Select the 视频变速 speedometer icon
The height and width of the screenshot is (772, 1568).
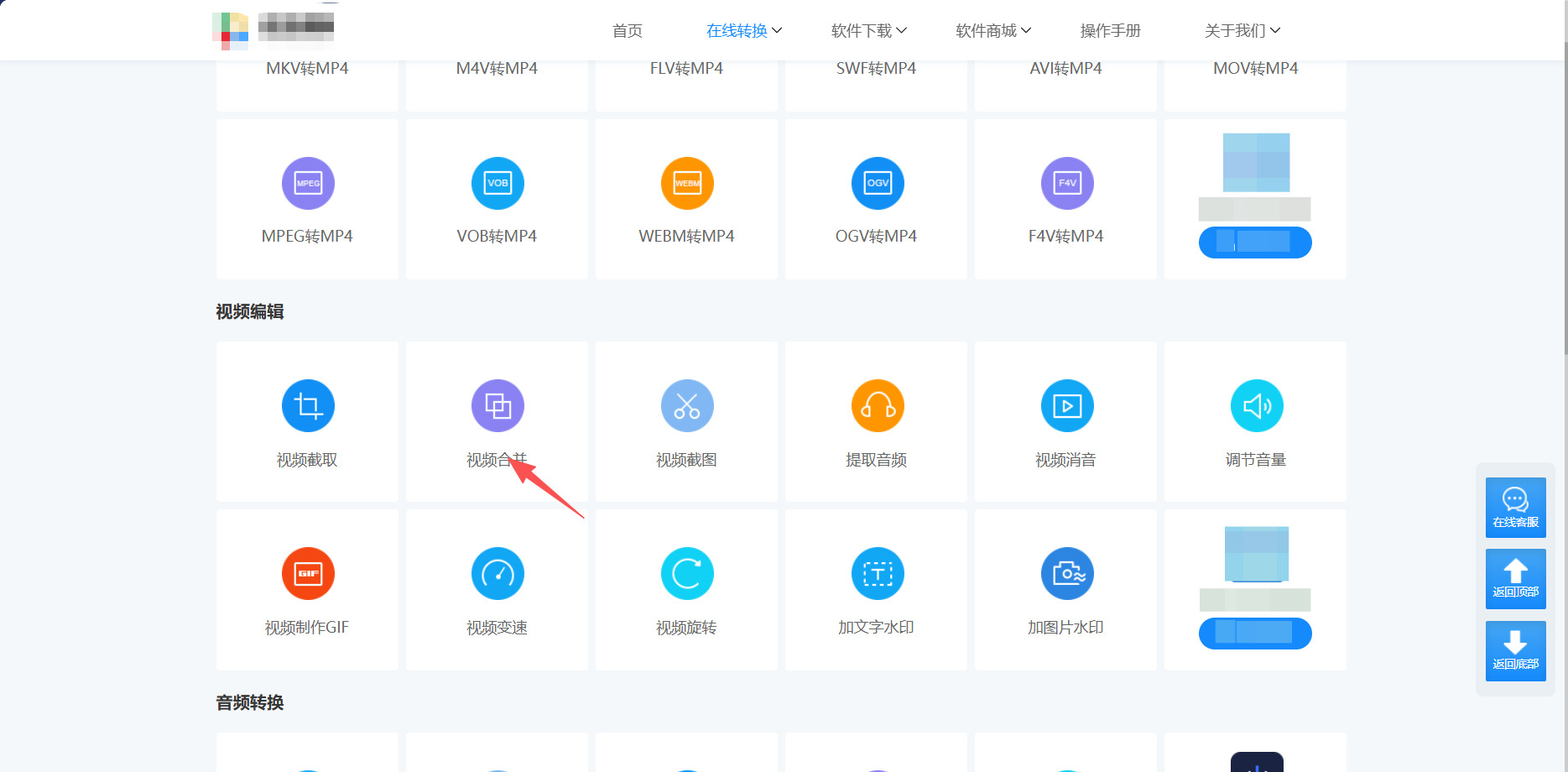[x=497, y=574]
